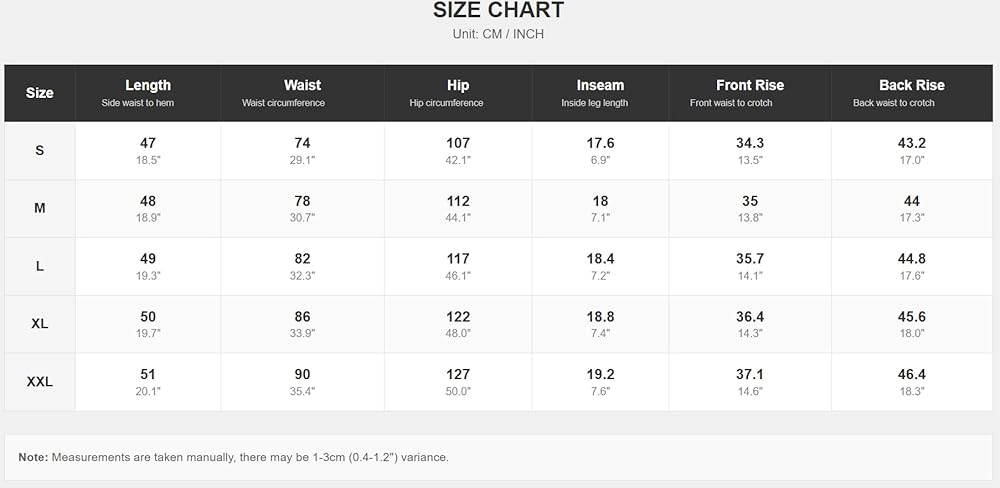Click the hip value 112 for size M
Image resolution: width=1000 pixels, height=488 pixels.
click(x=458, y=202)
